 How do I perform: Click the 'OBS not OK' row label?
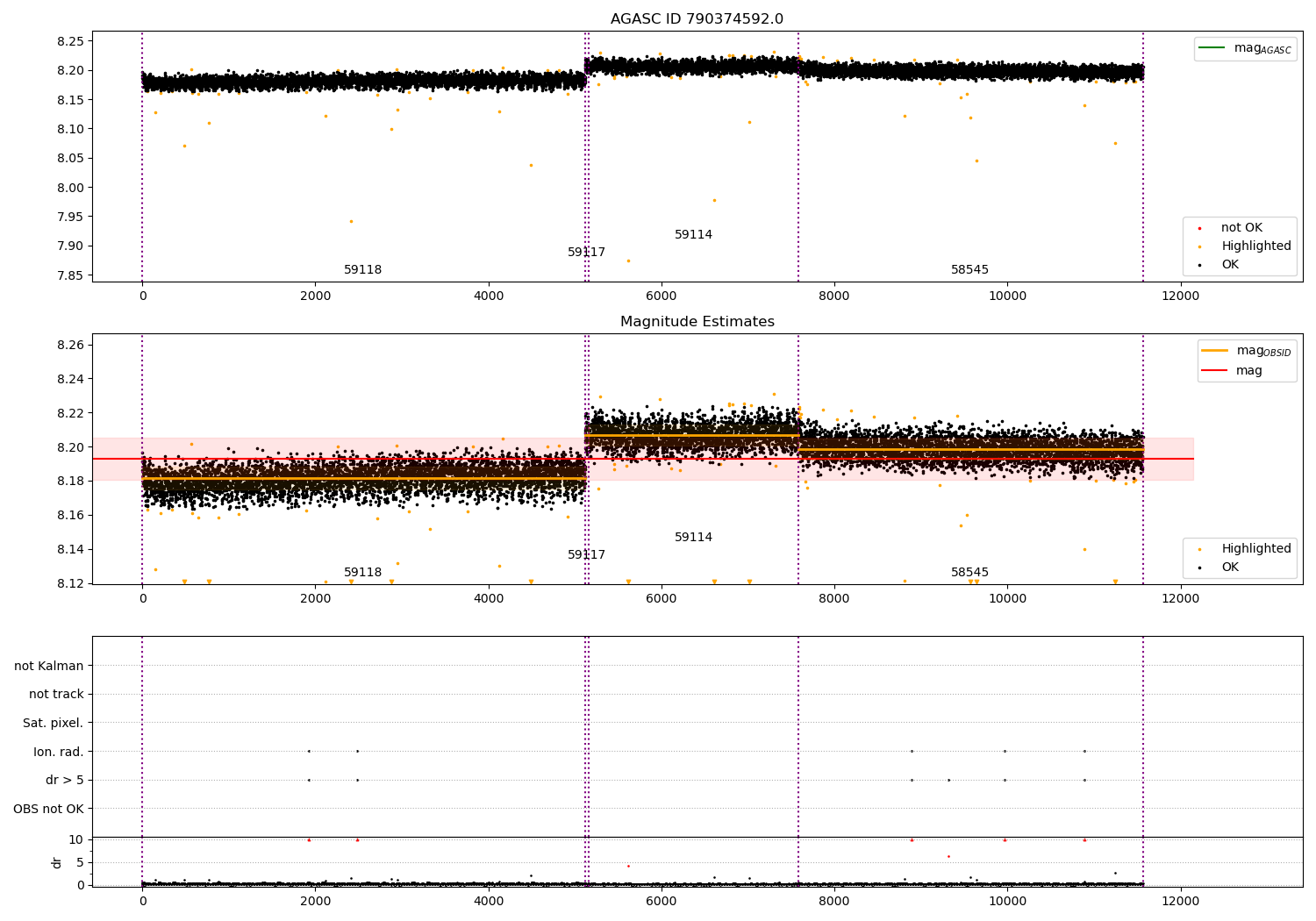click(48, 809)
